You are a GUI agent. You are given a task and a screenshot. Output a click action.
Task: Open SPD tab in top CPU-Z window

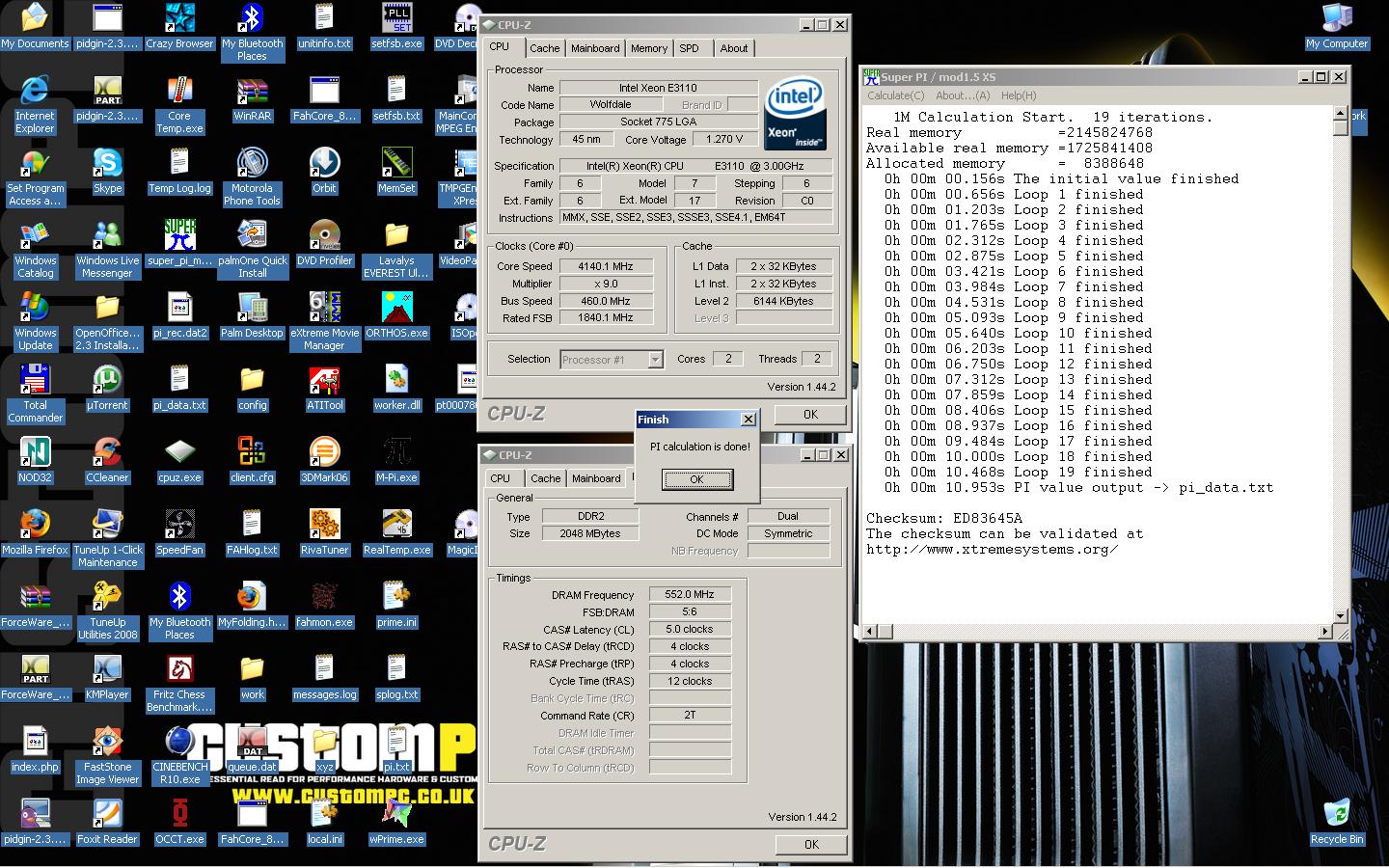(689, 48)
